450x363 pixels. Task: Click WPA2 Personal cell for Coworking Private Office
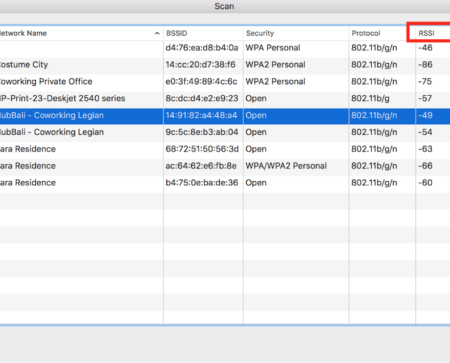click(x=275, y=82)
